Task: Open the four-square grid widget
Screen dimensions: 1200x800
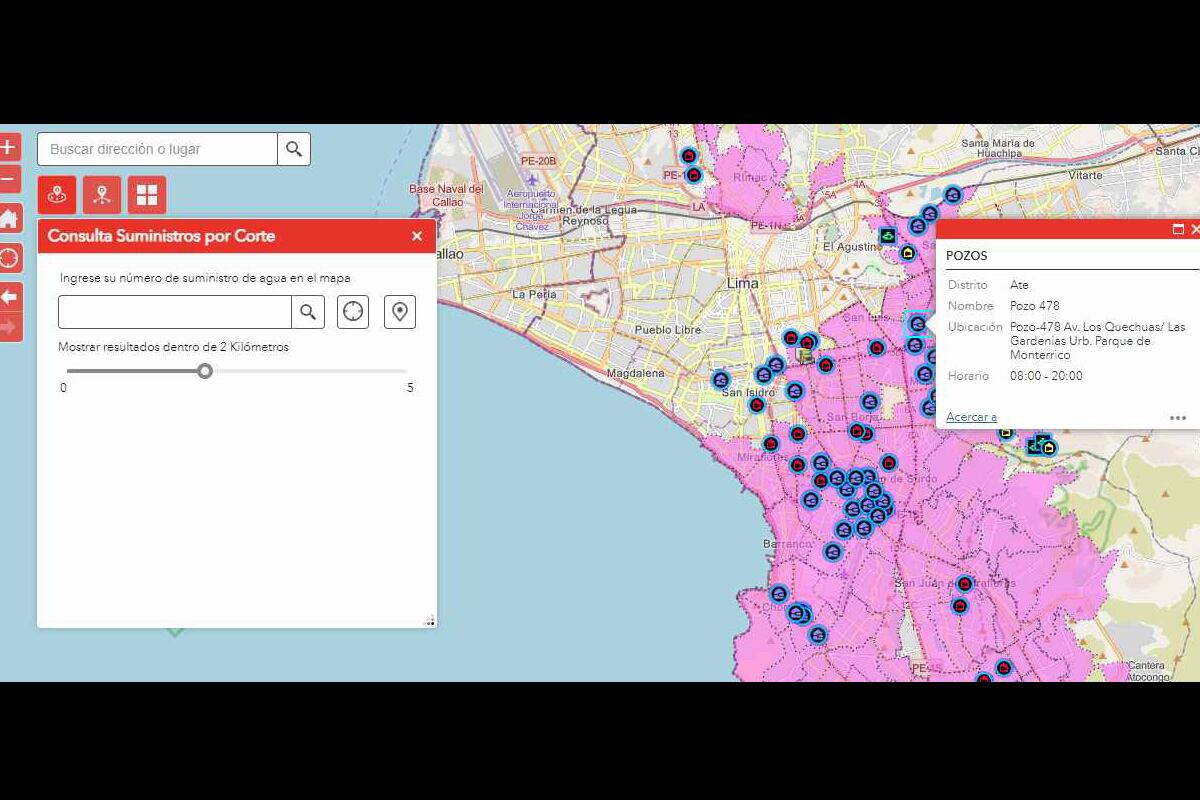Action: pos(147,195)
